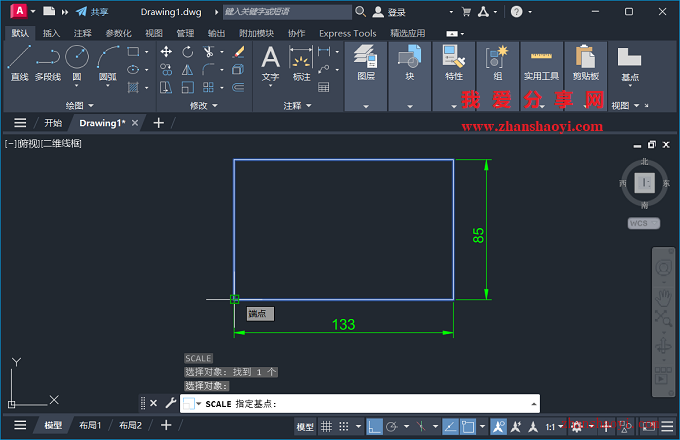680x440 pixels.
Task: Open the Annotate (注释) ribbon tab
Action: (x=82, y=33)
